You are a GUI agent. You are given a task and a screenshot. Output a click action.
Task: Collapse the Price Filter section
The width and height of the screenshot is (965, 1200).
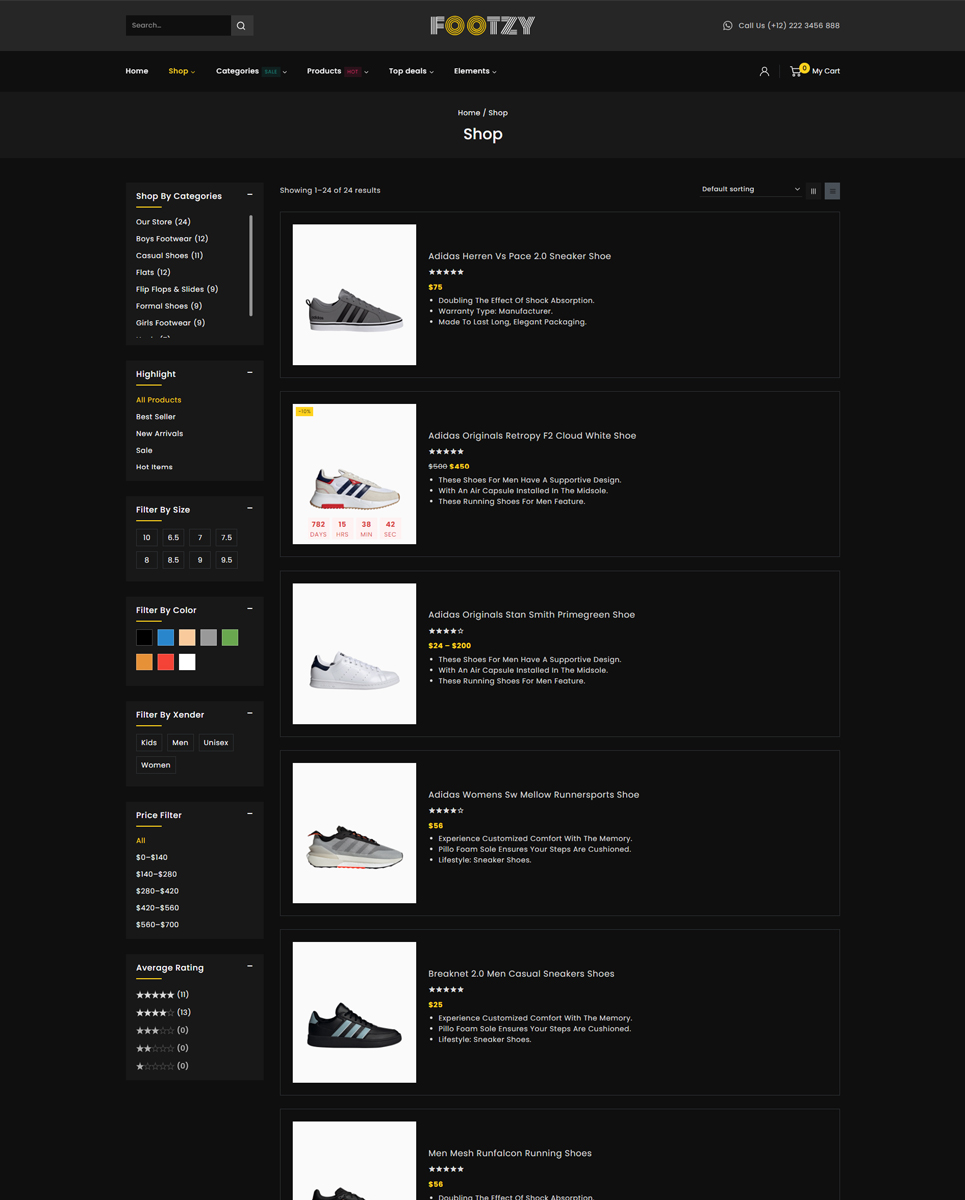[x=250, y=814]
